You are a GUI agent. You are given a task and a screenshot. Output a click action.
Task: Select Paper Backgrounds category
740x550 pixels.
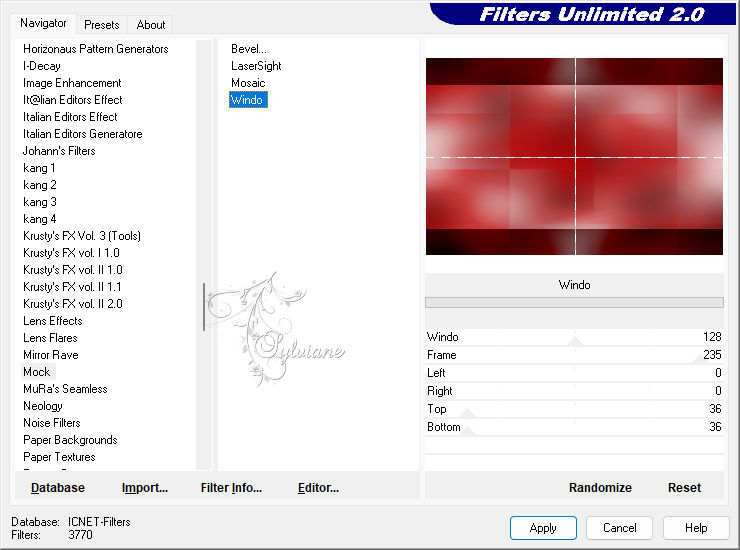[70, 440]
